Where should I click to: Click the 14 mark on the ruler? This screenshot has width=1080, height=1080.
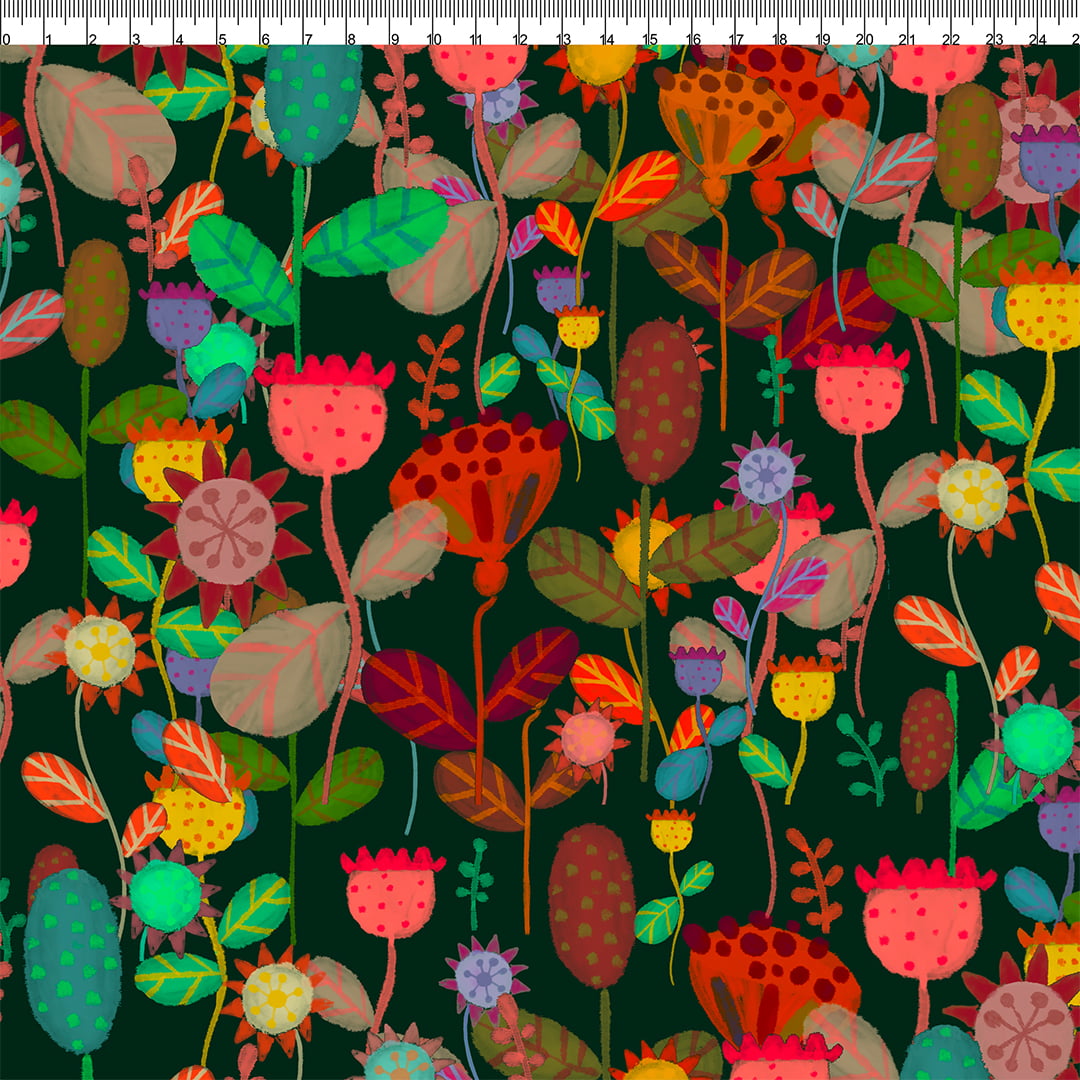coord(606,39)
